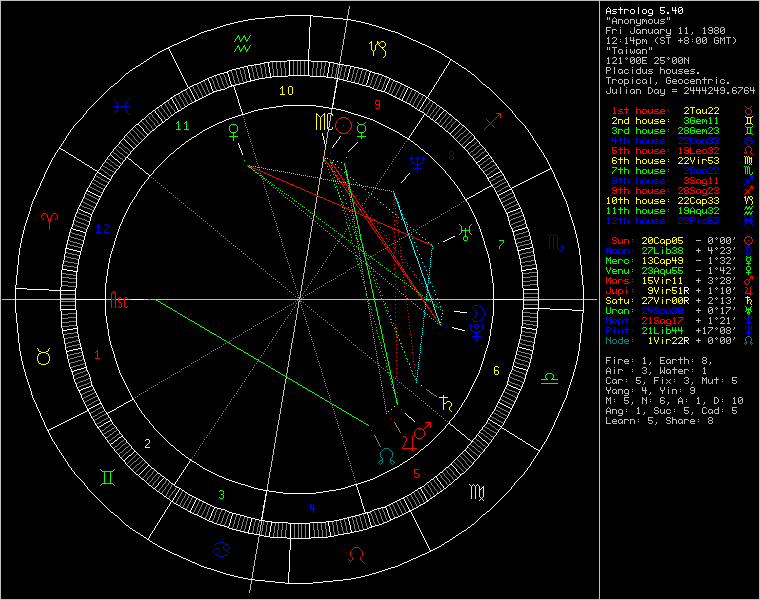Screen dimensions: 760x600
Task: Click the Learn: 5, Share: 8 line
Action: tap(659, 421)
